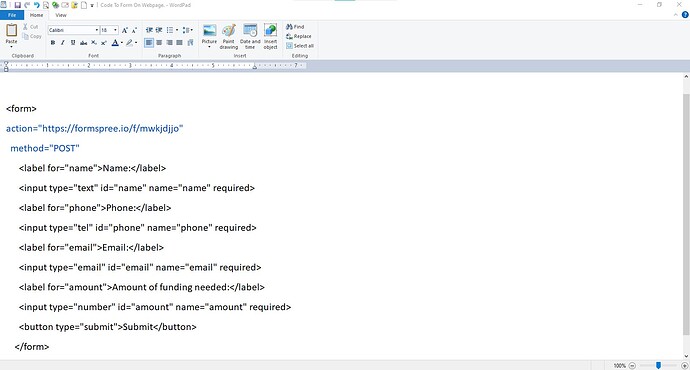Image resolution: width=690 pixels, height=370 pixels.
Task: Toggle Underline formatting
Action: 73,43
